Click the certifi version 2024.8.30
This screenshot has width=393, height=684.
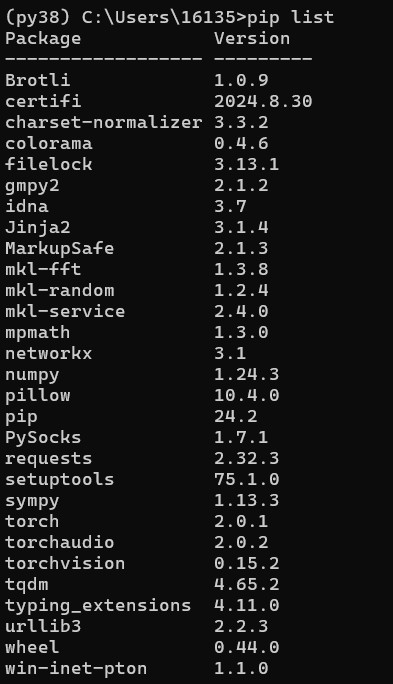[x=263, y=101]
